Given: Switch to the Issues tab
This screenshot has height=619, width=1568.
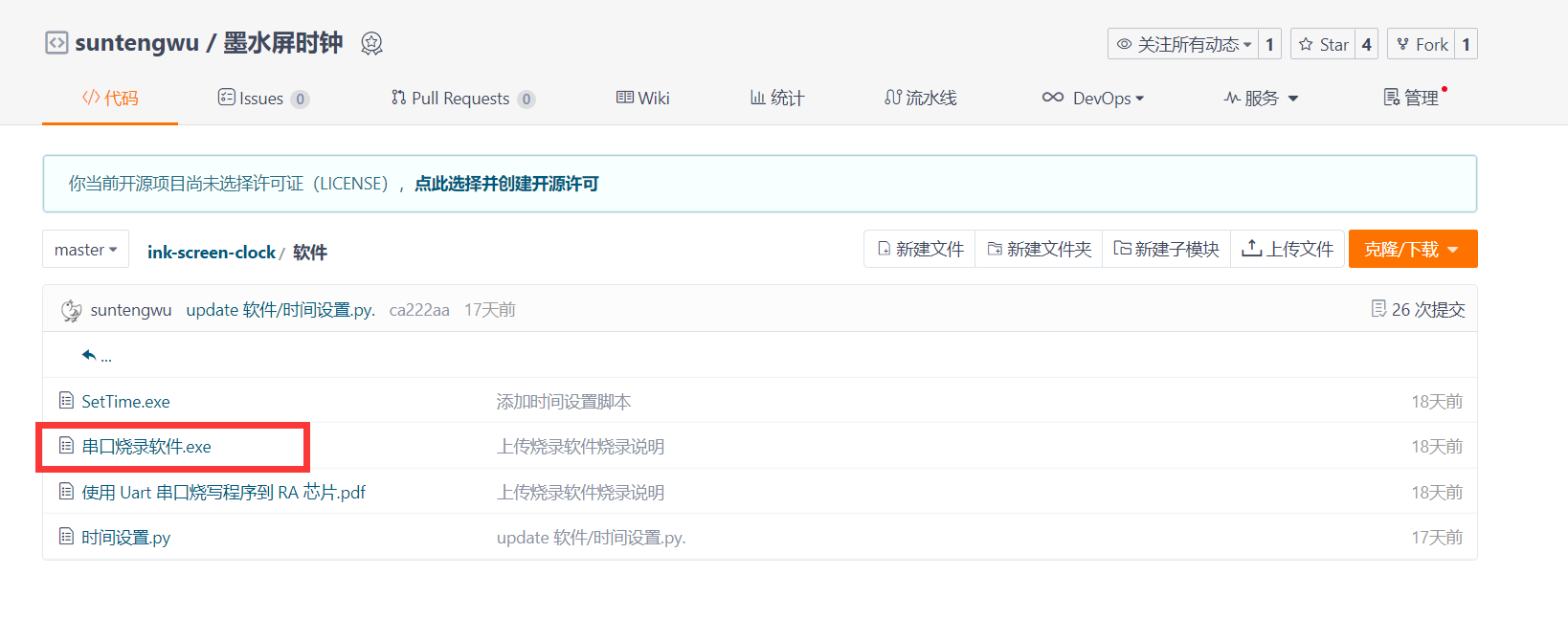Looking at the screenshot, I should click(x=261, y=99).
